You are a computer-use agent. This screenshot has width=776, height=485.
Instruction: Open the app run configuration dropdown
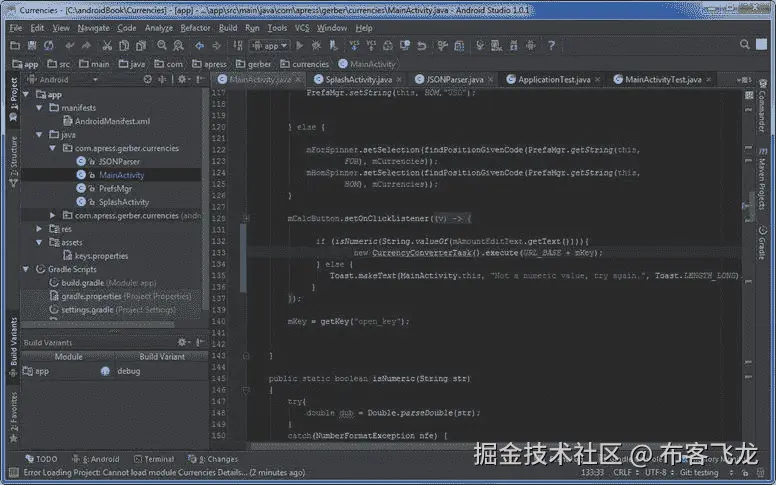(269, 46)
